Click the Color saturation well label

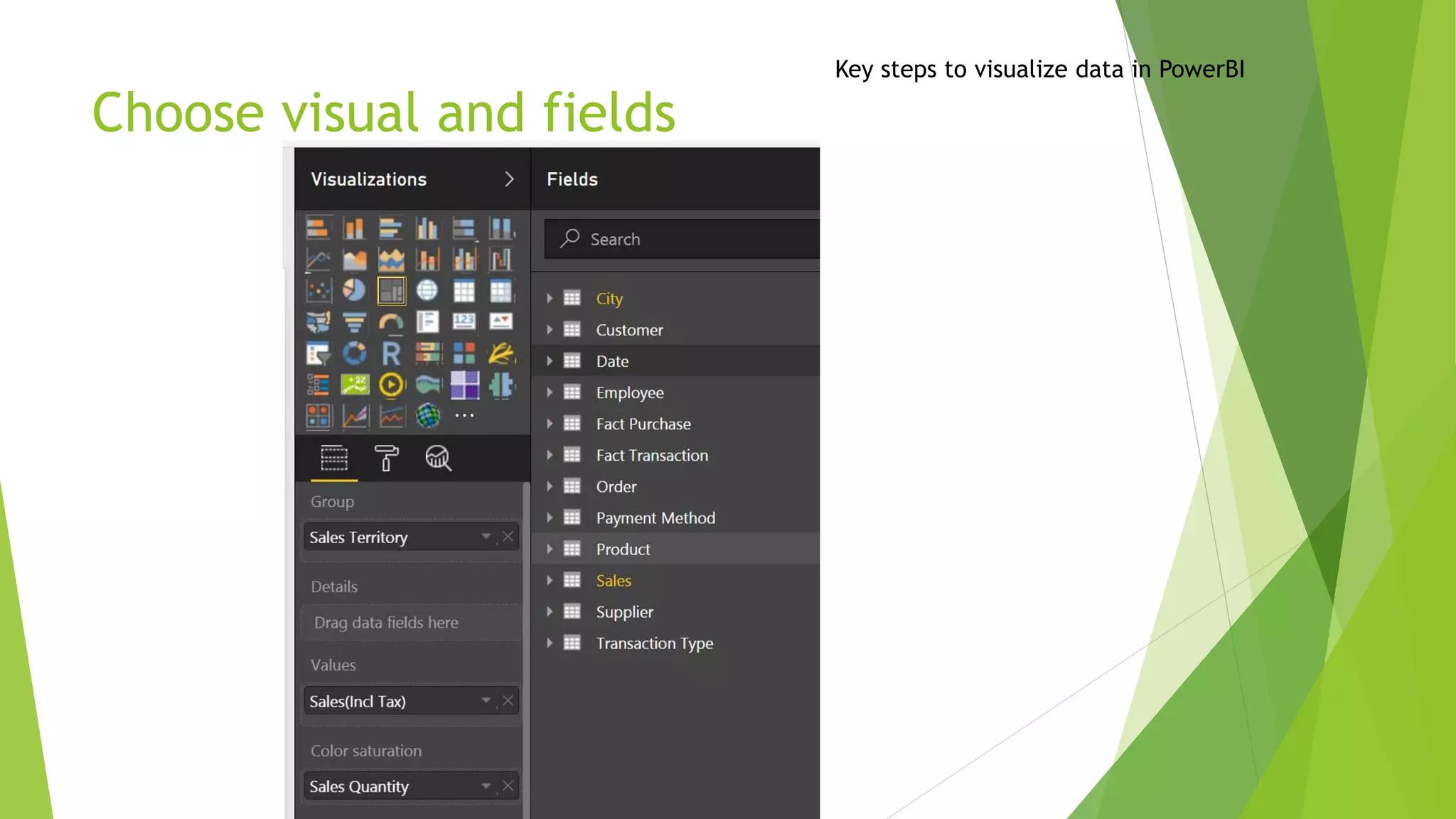coord(366,751)
